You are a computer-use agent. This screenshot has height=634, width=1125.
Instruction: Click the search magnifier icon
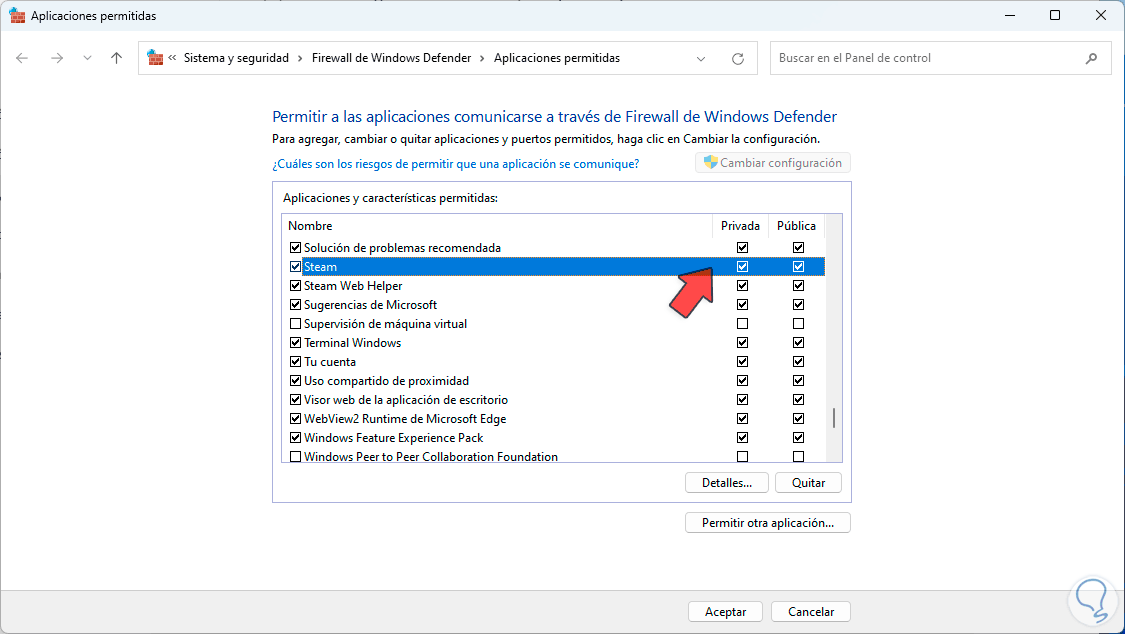point(1091,58)
